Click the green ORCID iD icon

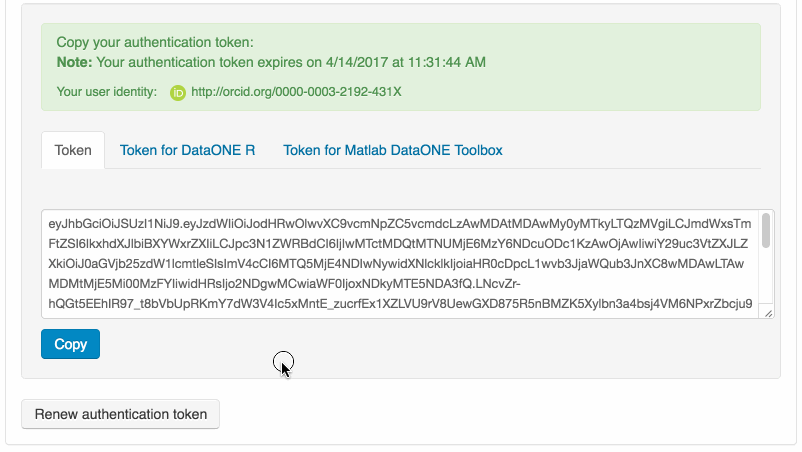[178, 93]
